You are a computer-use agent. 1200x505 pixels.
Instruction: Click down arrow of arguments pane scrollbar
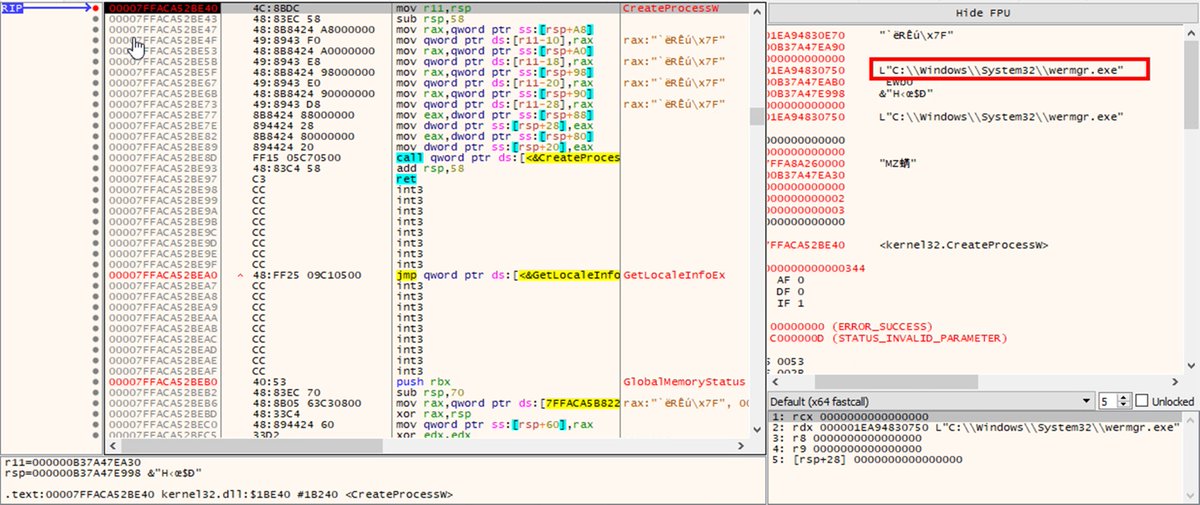tap(1192, 496)
